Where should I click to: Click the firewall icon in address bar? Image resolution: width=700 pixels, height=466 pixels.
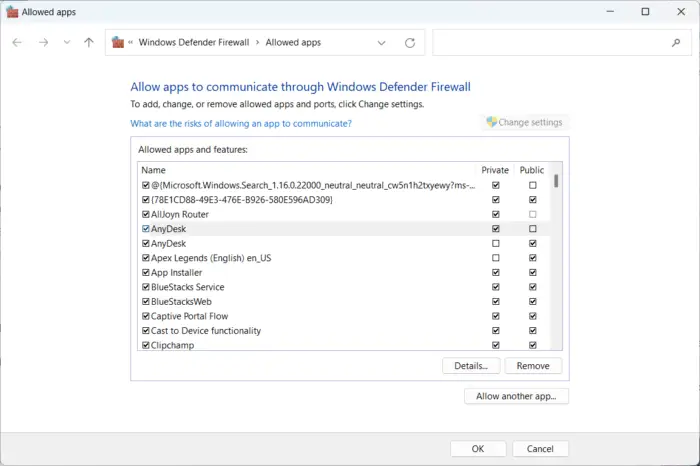tap(119, 43)
